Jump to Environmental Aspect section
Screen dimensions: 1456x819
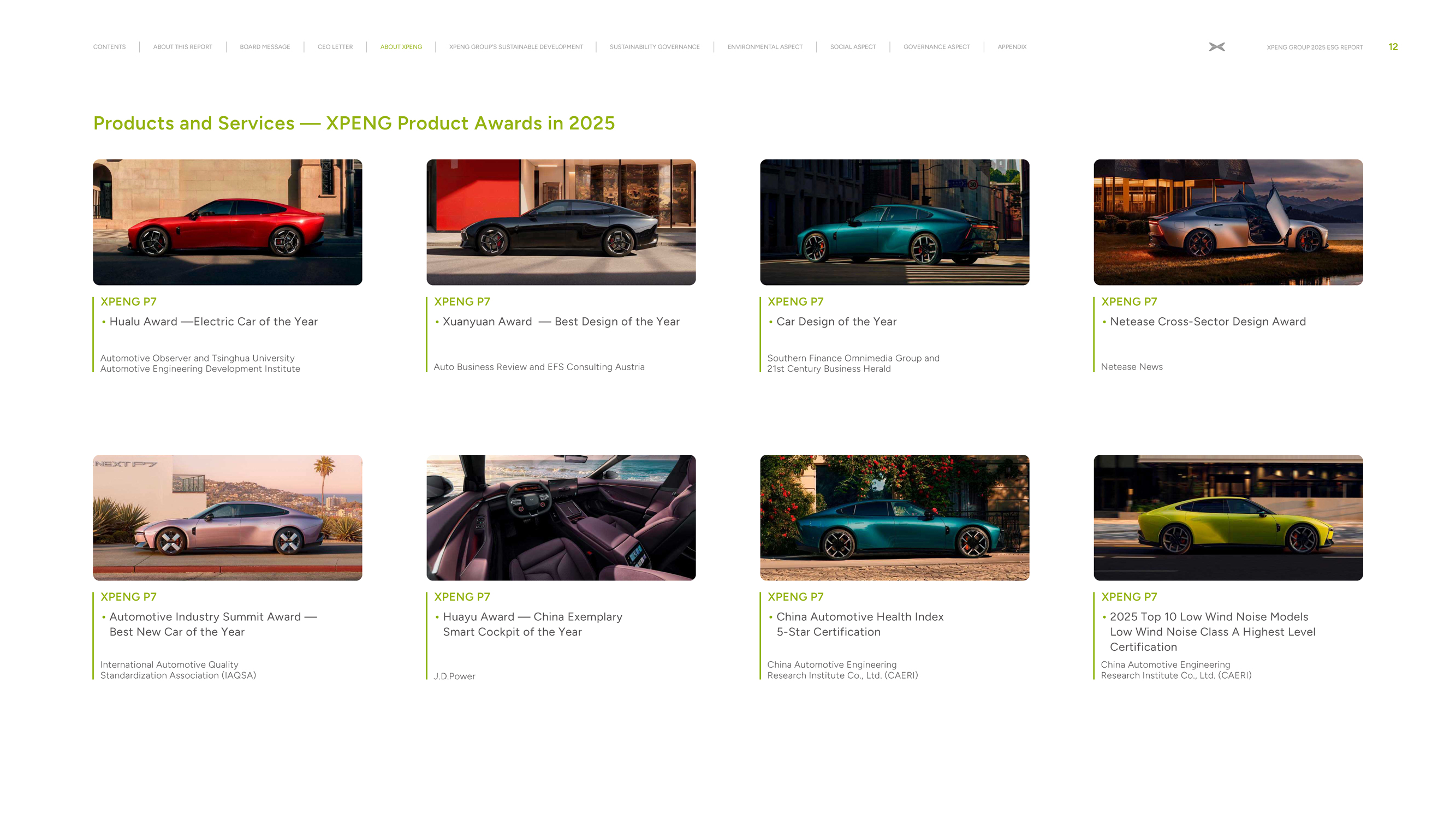[x=764, y=47]
